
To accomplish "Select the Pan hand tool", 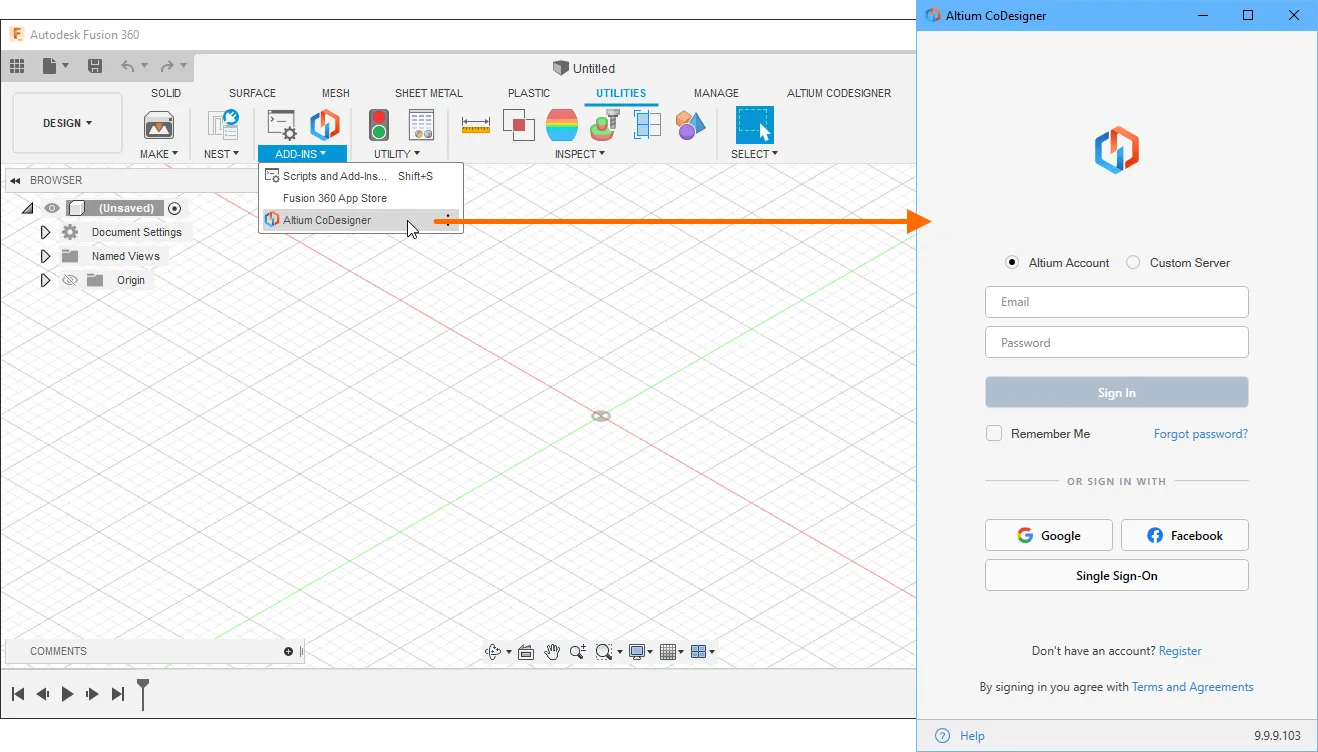I will click(x=552, y=652).
